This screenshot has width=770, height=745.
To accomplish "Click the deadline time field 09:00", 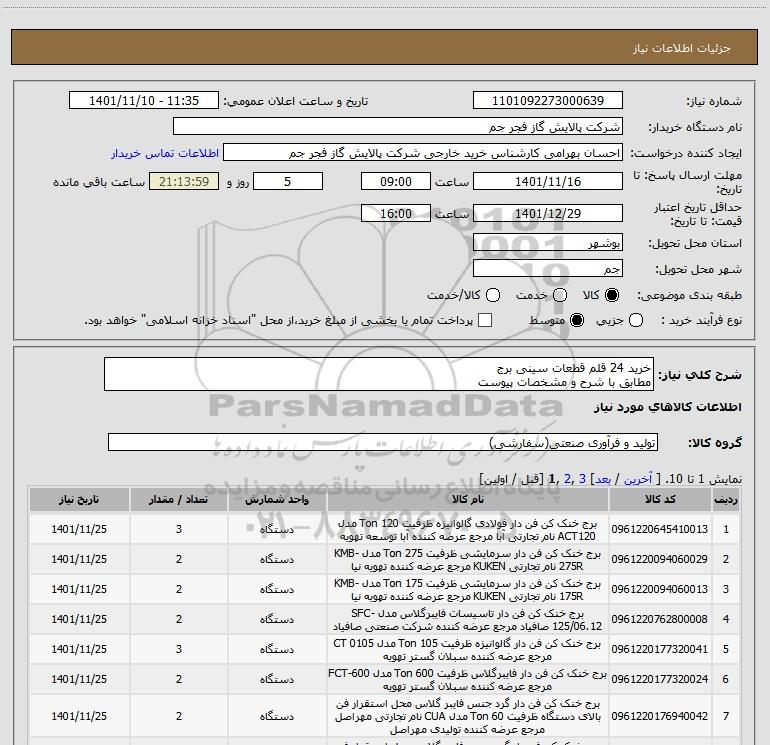I will 396,181.
